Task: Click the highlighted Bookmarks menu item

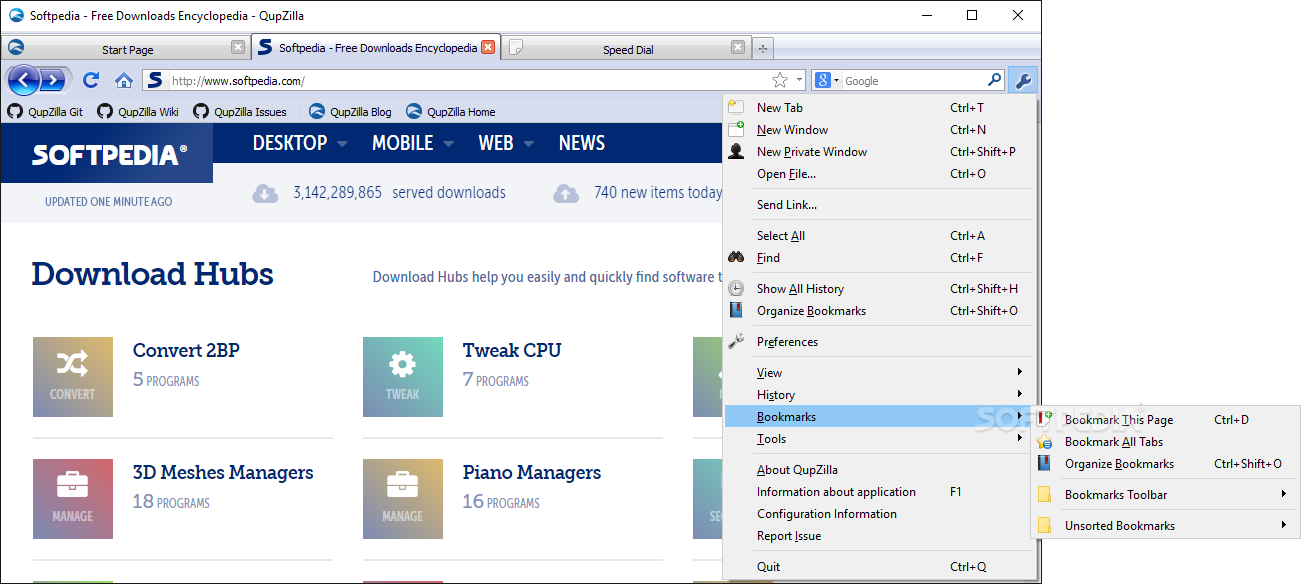Action: [880, 417]
